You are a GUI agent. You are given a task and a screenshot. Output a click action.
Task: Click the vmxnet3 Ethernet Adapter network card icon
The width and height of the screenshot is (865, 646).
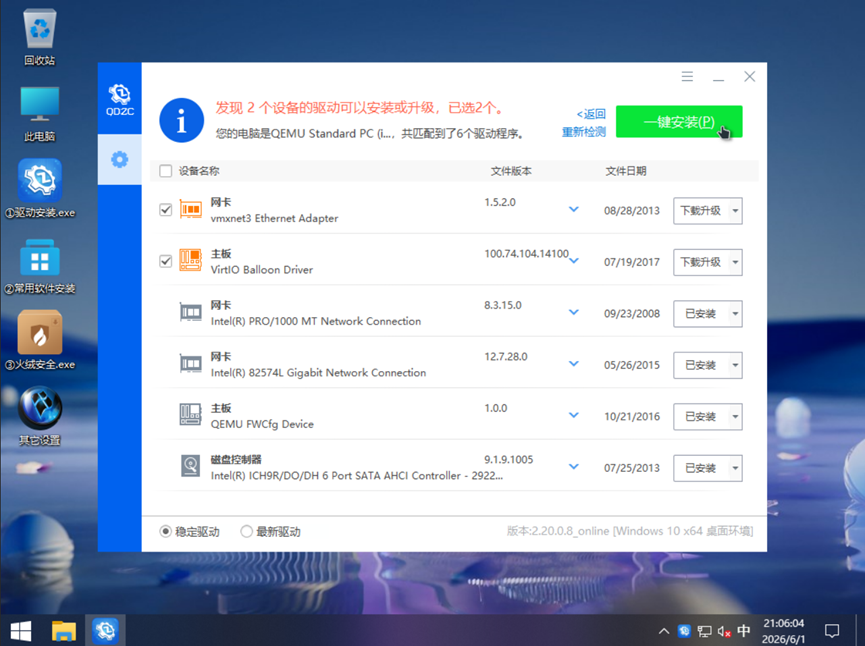click(190, 210)
